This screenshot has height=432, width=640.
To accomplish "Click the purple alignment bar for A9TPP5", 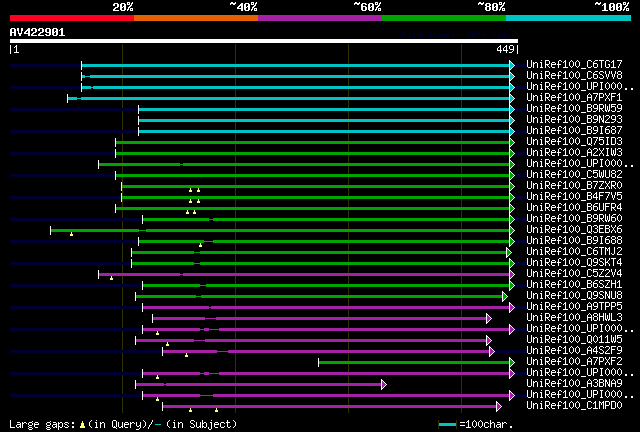I will 327,307.
